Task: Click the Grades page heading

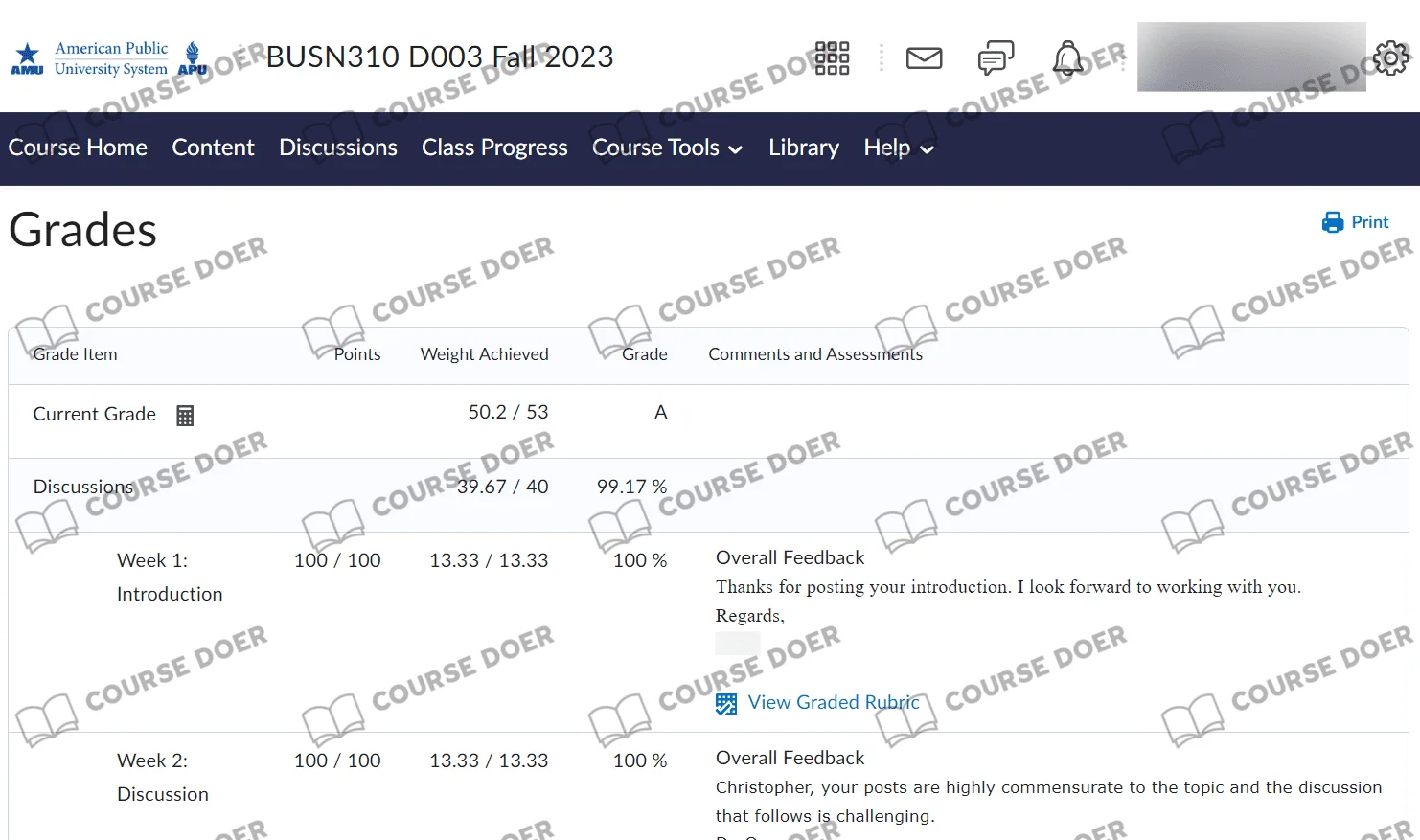Action: [x=83, y=230]
